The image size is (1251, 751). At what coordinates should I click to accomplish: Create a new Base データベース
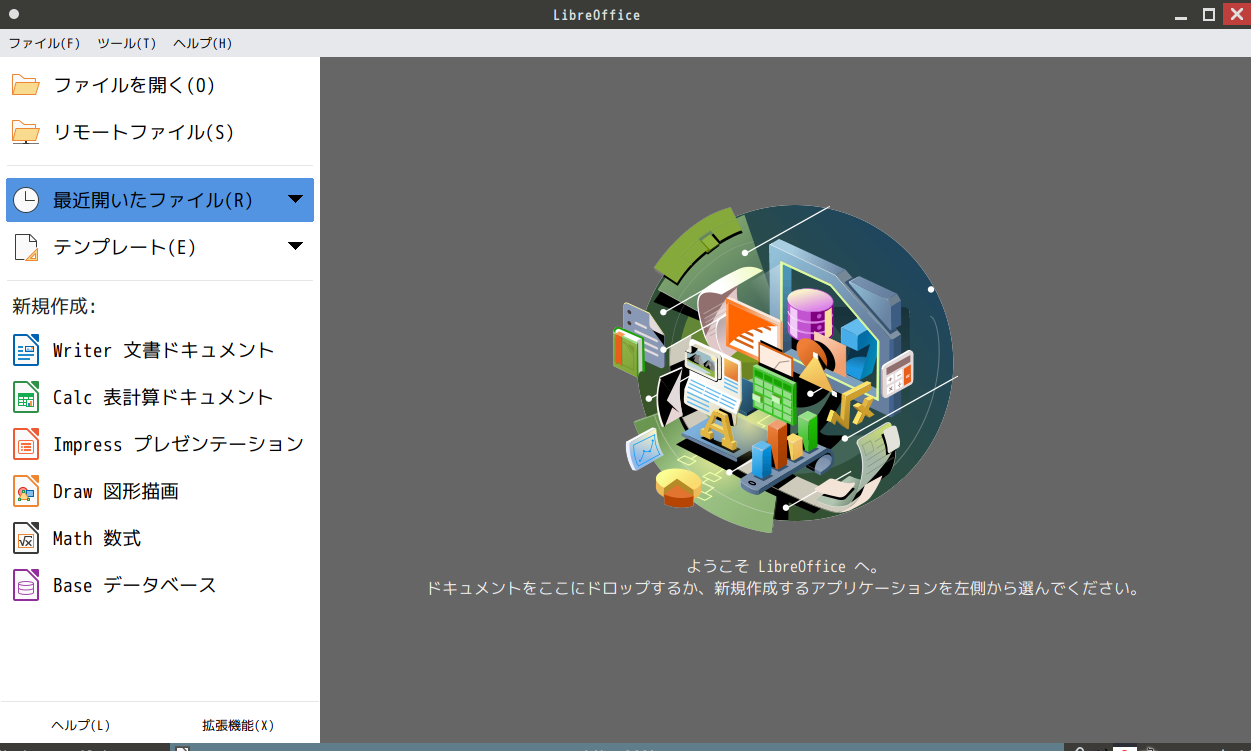click(160, 585)
